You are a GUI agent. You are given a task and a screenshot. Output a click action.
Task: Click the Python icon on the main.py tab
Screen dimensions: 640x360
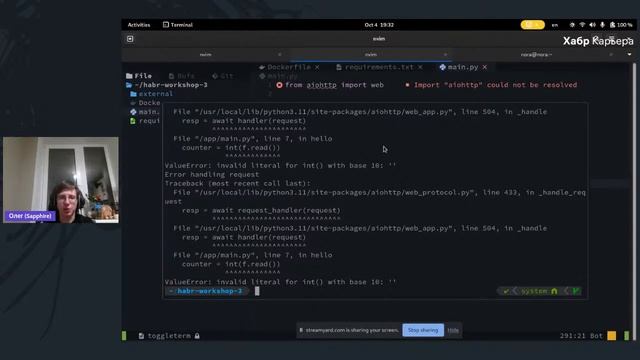442,67
